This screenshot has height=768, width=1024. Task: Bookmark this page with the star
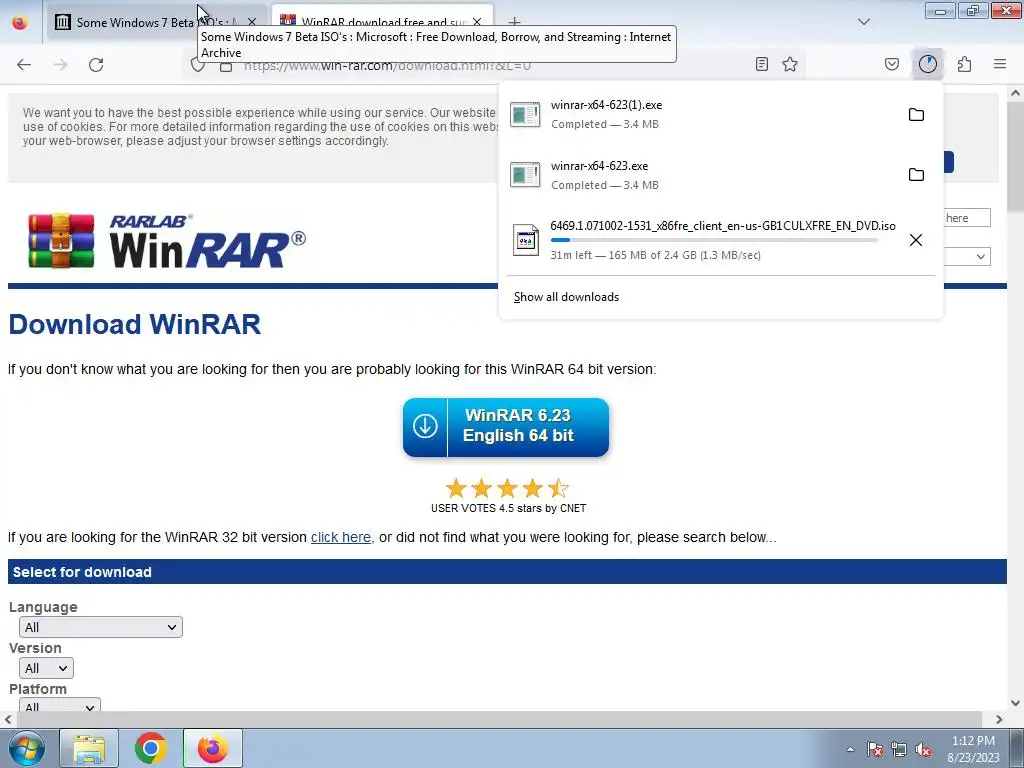pyautogui.click(x=790, y=64)
